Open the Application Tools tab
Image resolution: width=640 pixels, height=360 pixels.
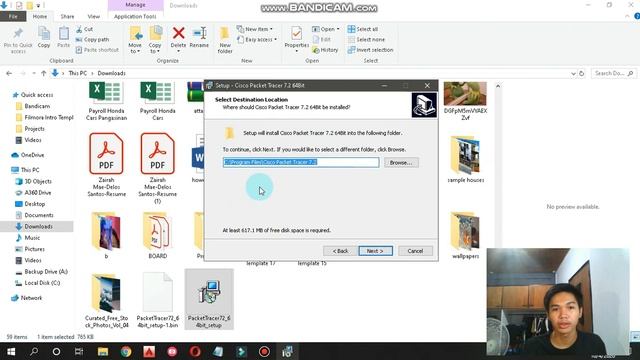[135, 16]
